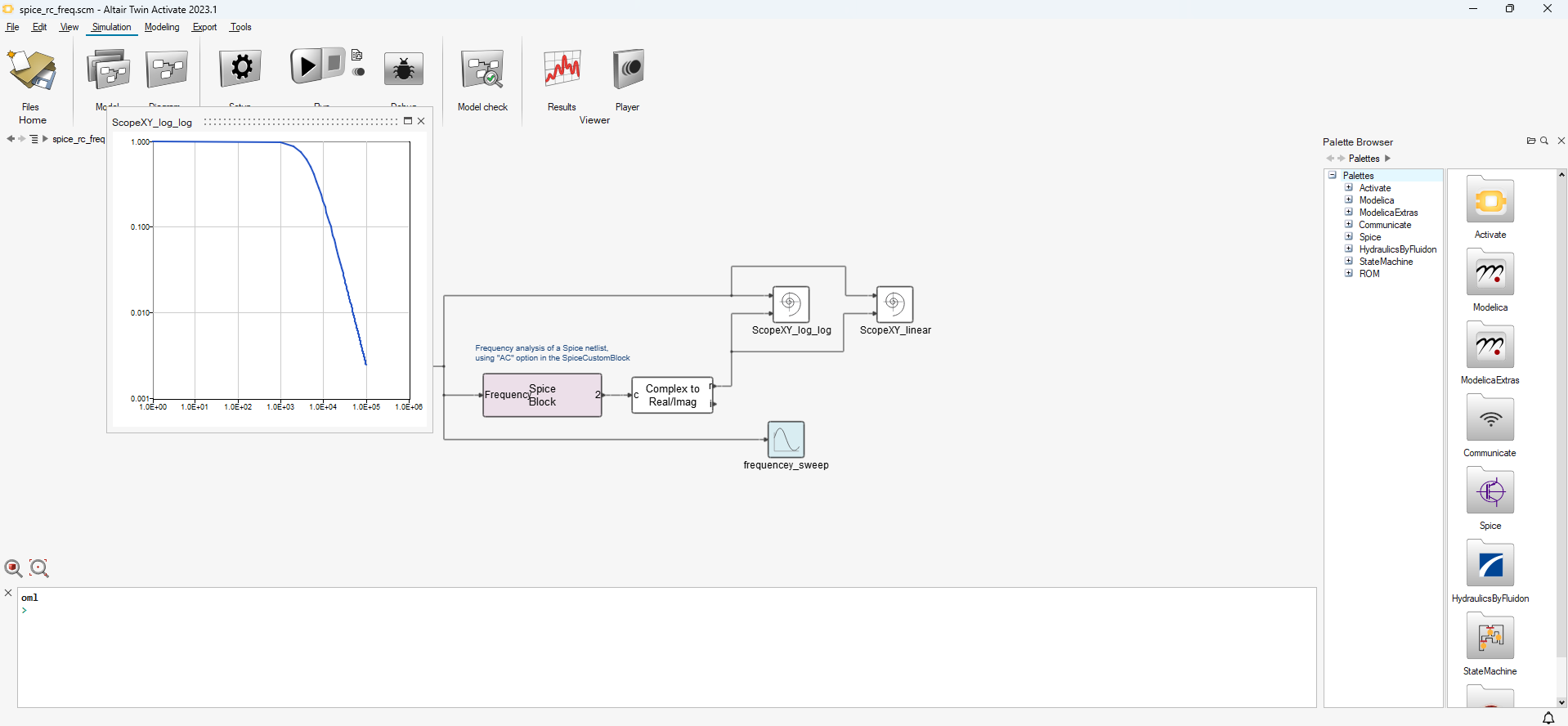1568x726 pixels.
Task: Open the Edit menu
Action: [x=39, y=27]
